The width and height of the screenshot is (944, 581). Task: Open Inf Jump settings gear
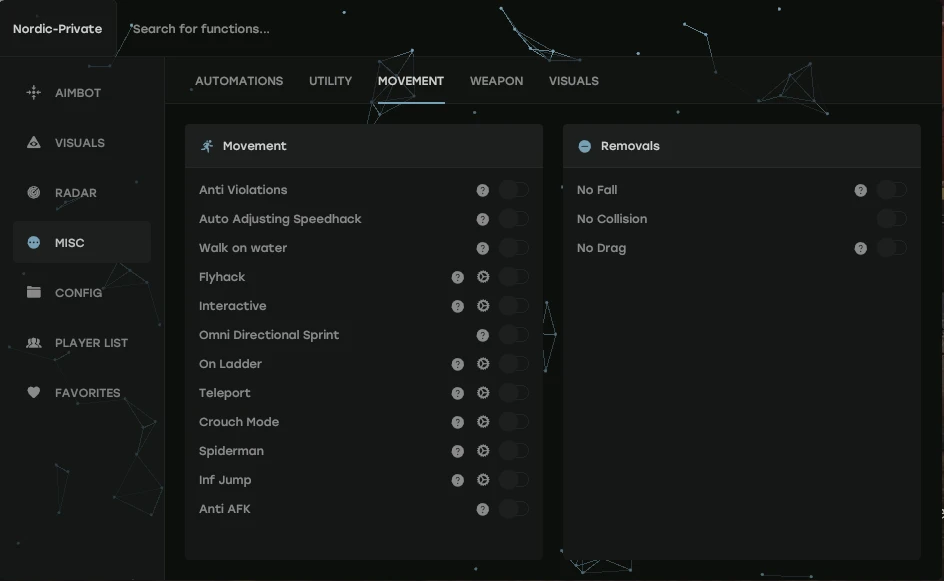[483, 479]
